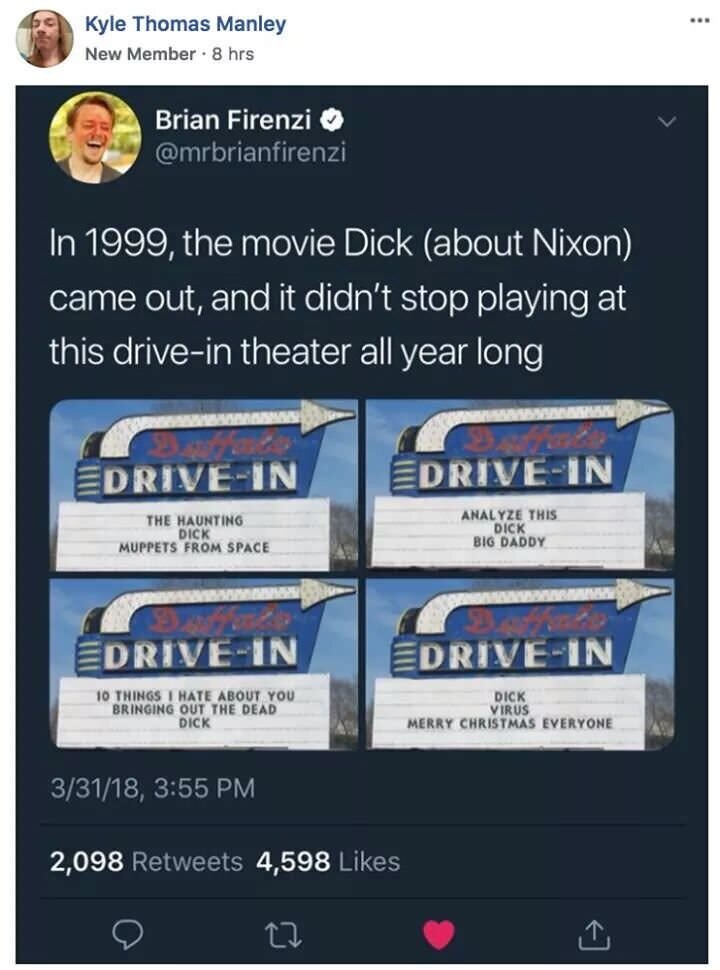
Task: Expand the tweet chevron dropdown arrow
Action: pyautogui.click(x=667, y=121)
